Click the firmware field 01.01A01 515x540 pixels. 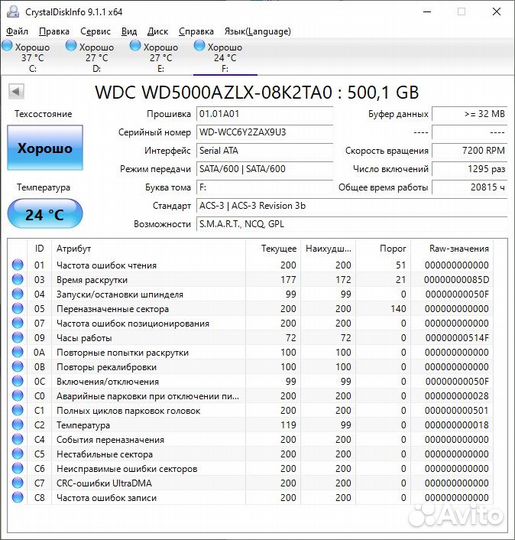[265, 114]
